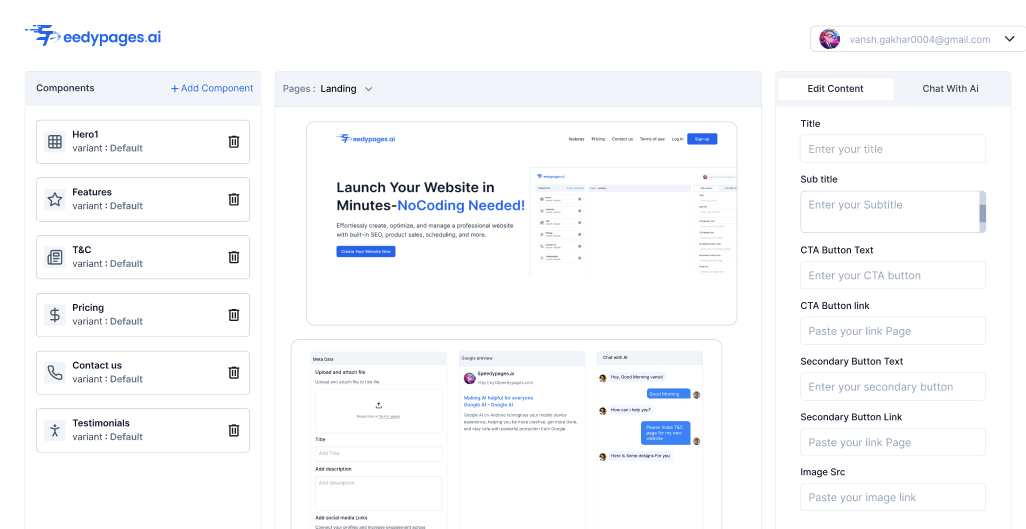Expand the account email dropdown
The image size is (1026, 529).
click(1007, 39)
